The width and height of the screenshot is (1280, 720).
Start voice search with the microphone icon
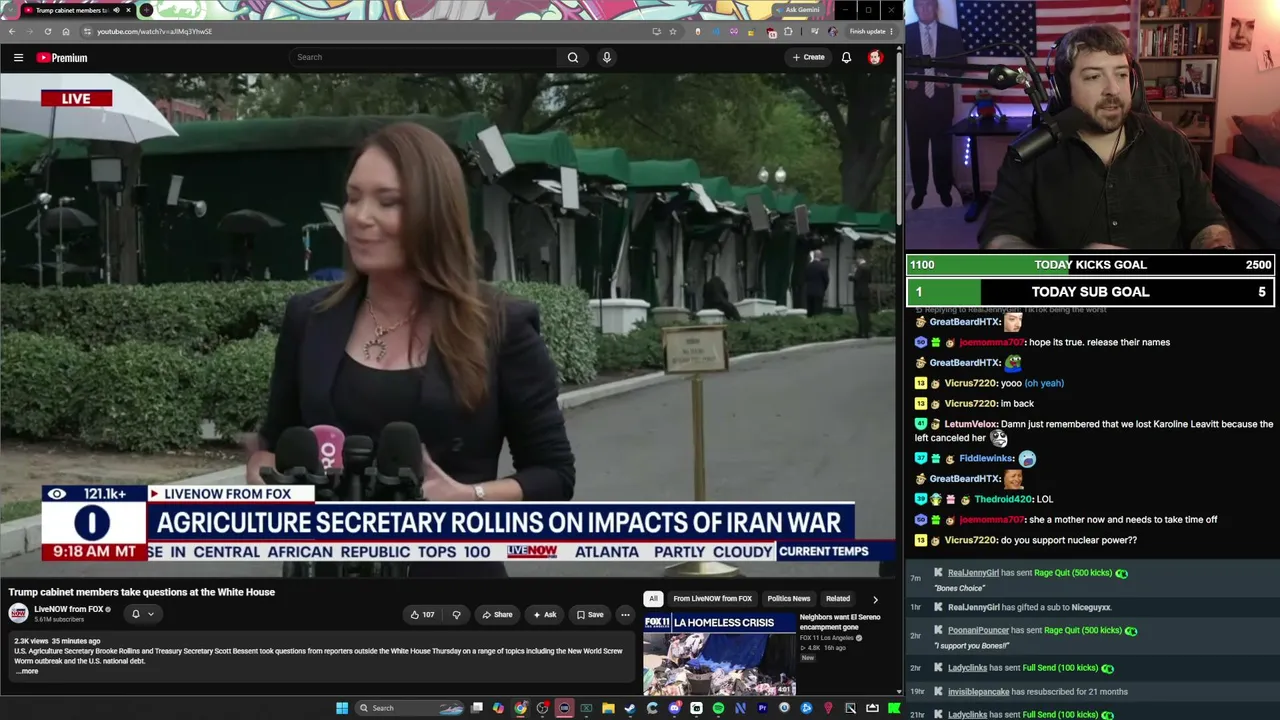click(606, 57)
